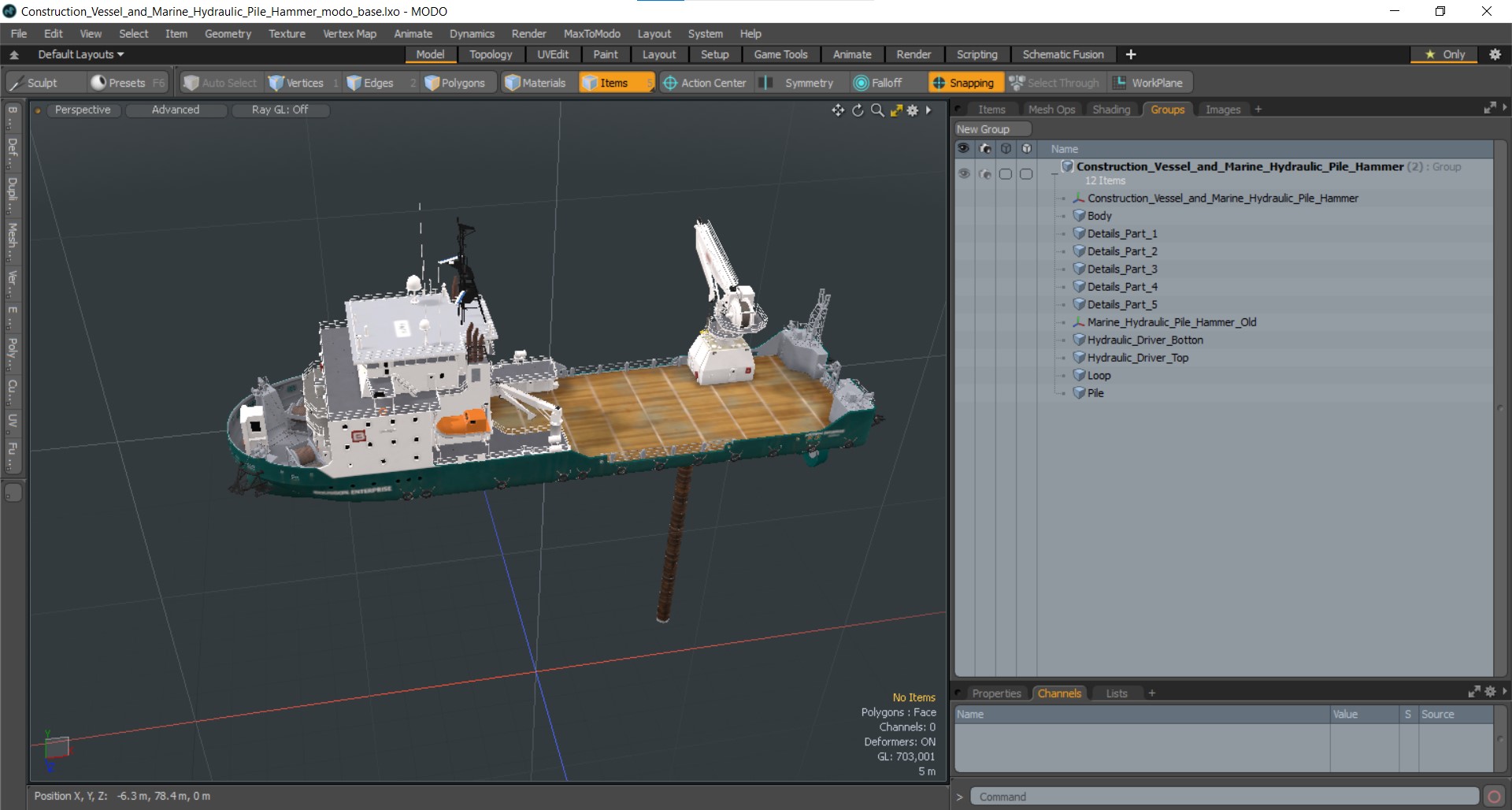1512x810 pixels.
Task: Select Hydraulic_Driver_Top item
Action: pyautogui.click(x=1137, y=358)
